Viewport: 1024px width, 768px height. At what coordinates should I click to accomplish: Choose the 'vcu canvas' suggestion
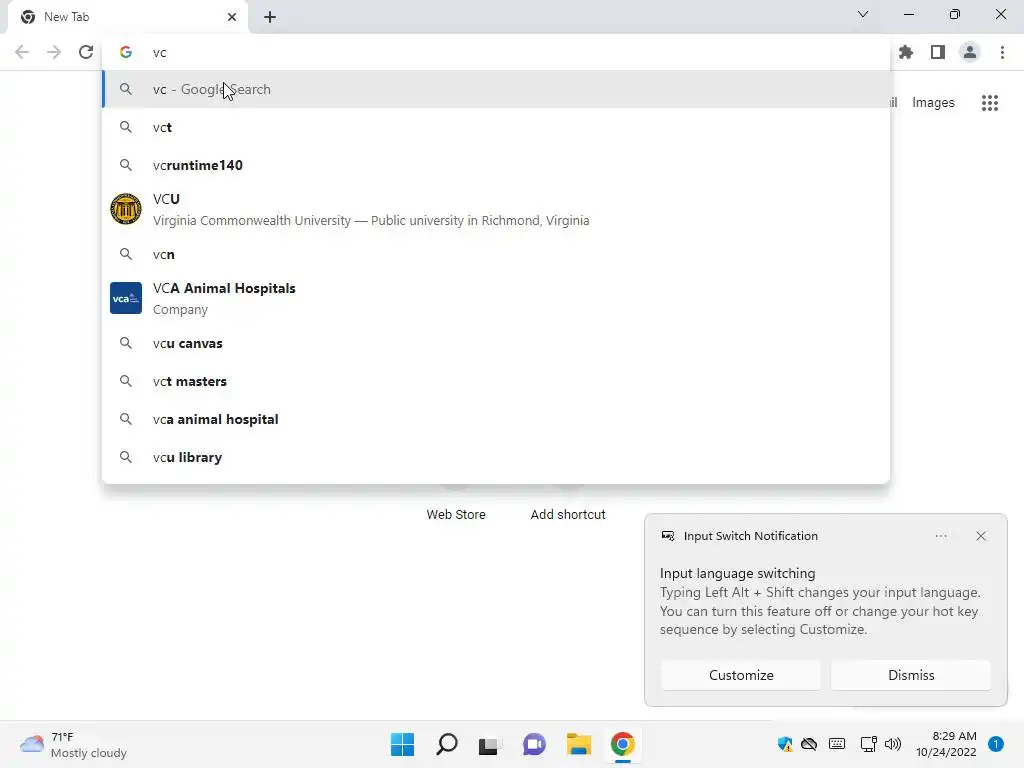click(496, 344)
